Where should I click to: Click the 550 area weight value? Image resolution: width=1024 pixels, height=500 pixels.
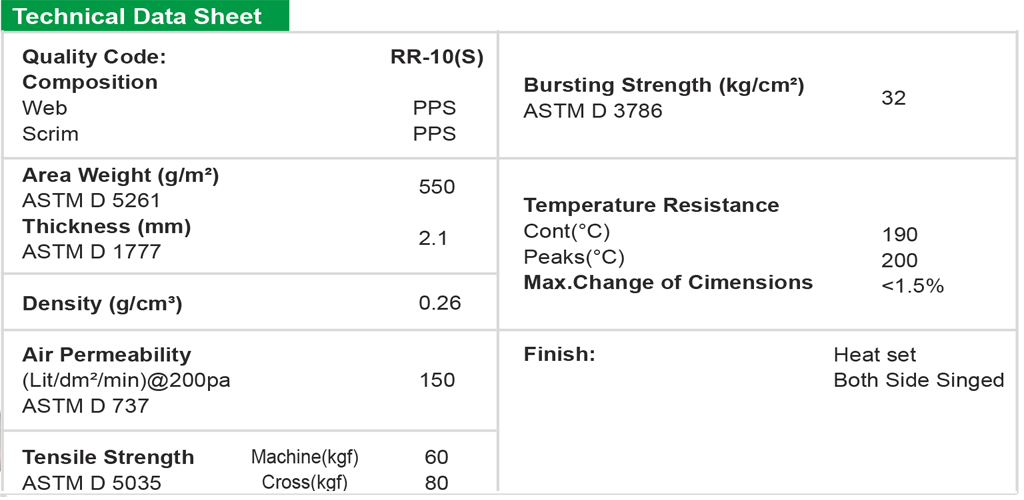(437, 187)
